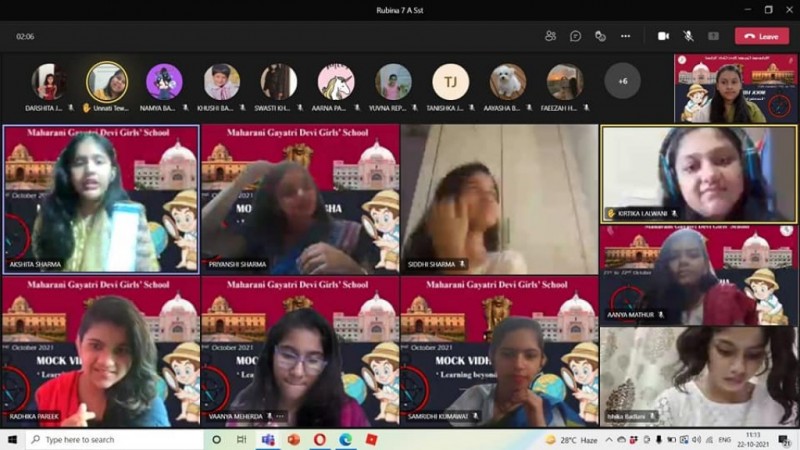800x450 pixels.
Task: Select NAMYA BA. participant avatar
Action: (164, 82)
